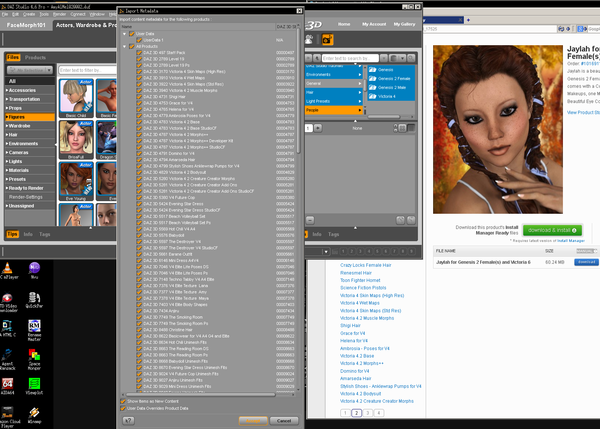This screenshot has height=429, width=600.
Task: Open AIDA64 desktop icon
Action: point(7,386)
